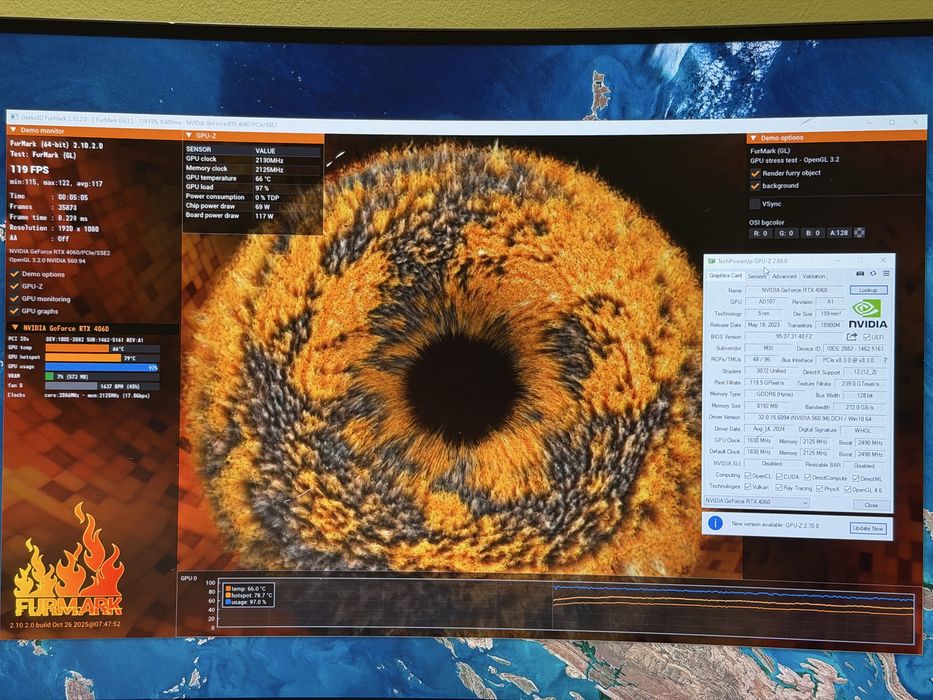Click the G: 0 color value field
Viewport: 933px width, 700px height.
(786, 233)
